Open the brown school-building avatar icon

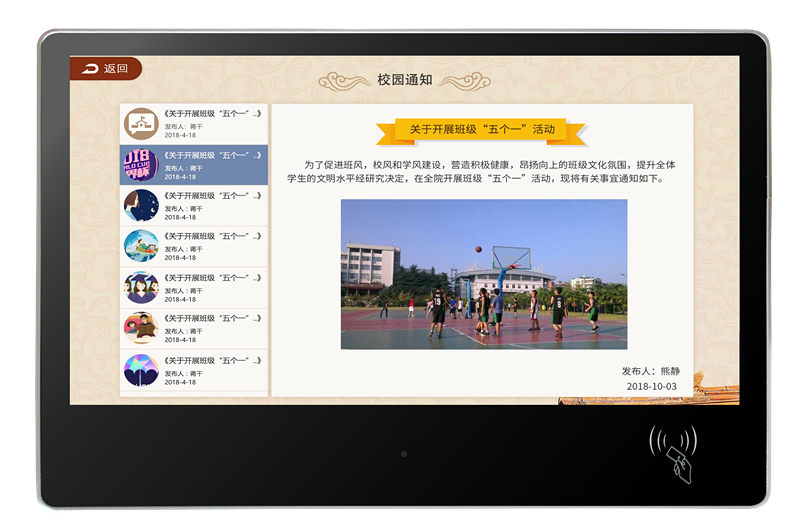pos(141,124)
